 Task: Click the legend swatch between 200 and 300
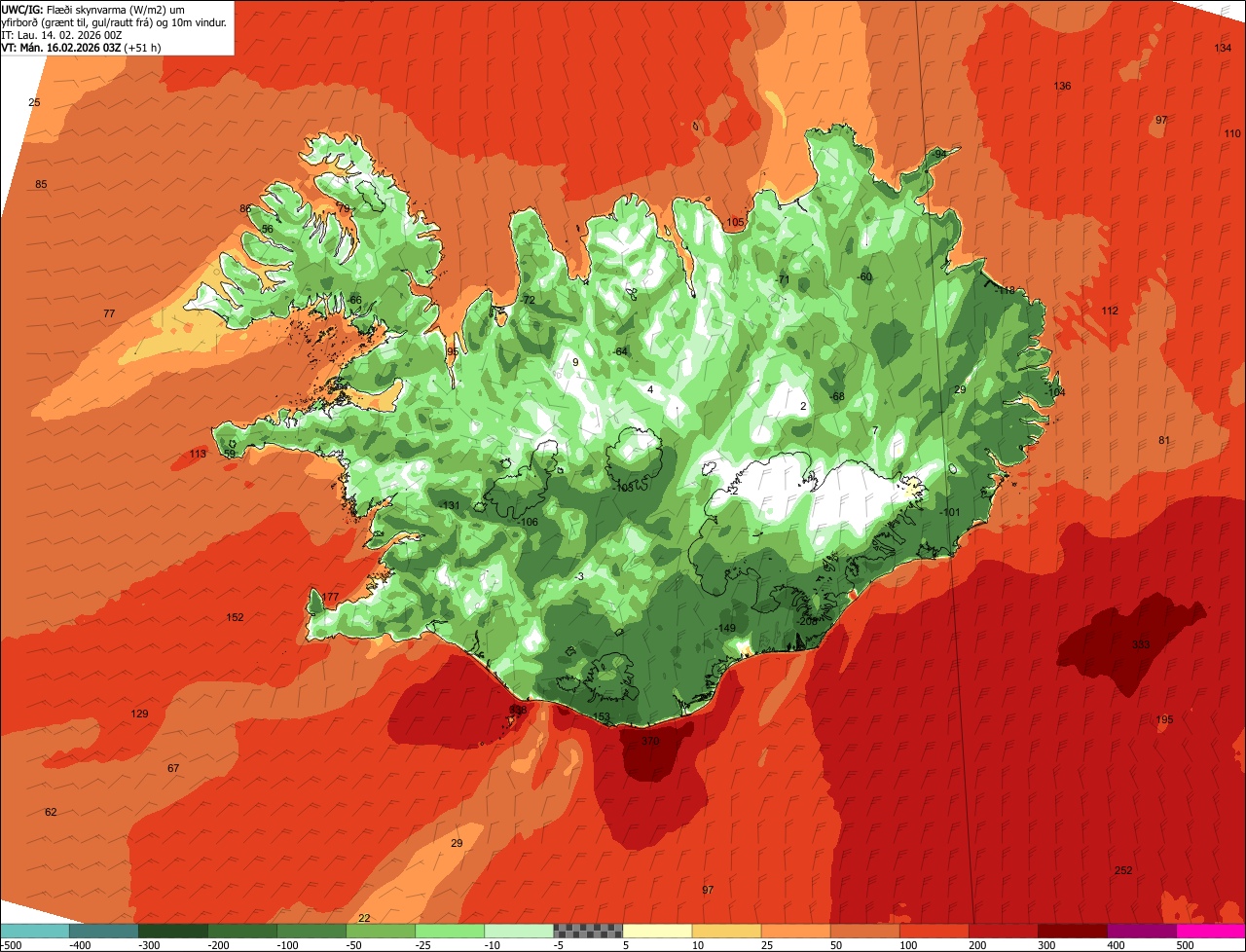1002,931
